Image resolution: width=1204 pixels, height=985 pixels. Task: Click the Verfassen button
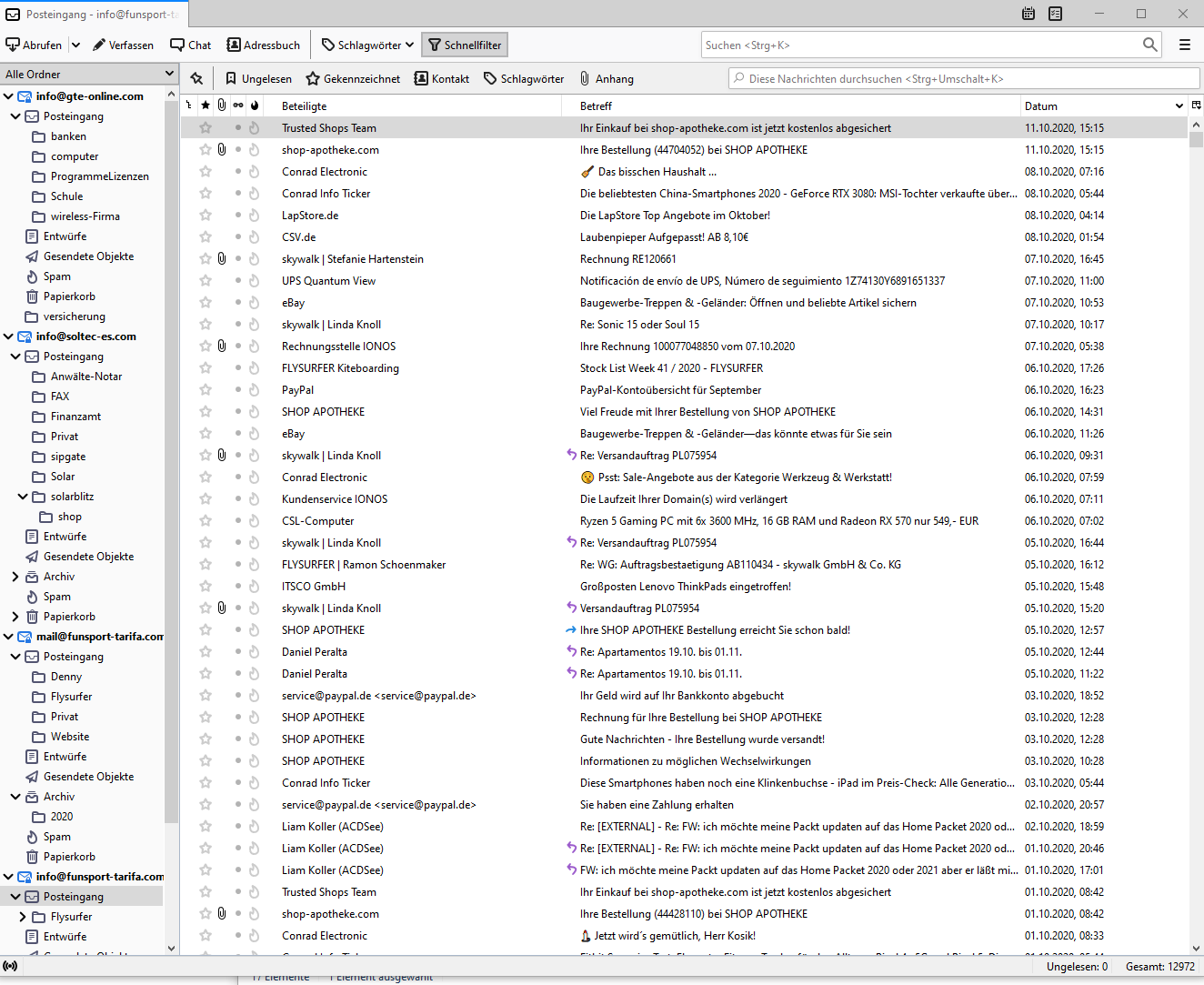coord(124,45)
